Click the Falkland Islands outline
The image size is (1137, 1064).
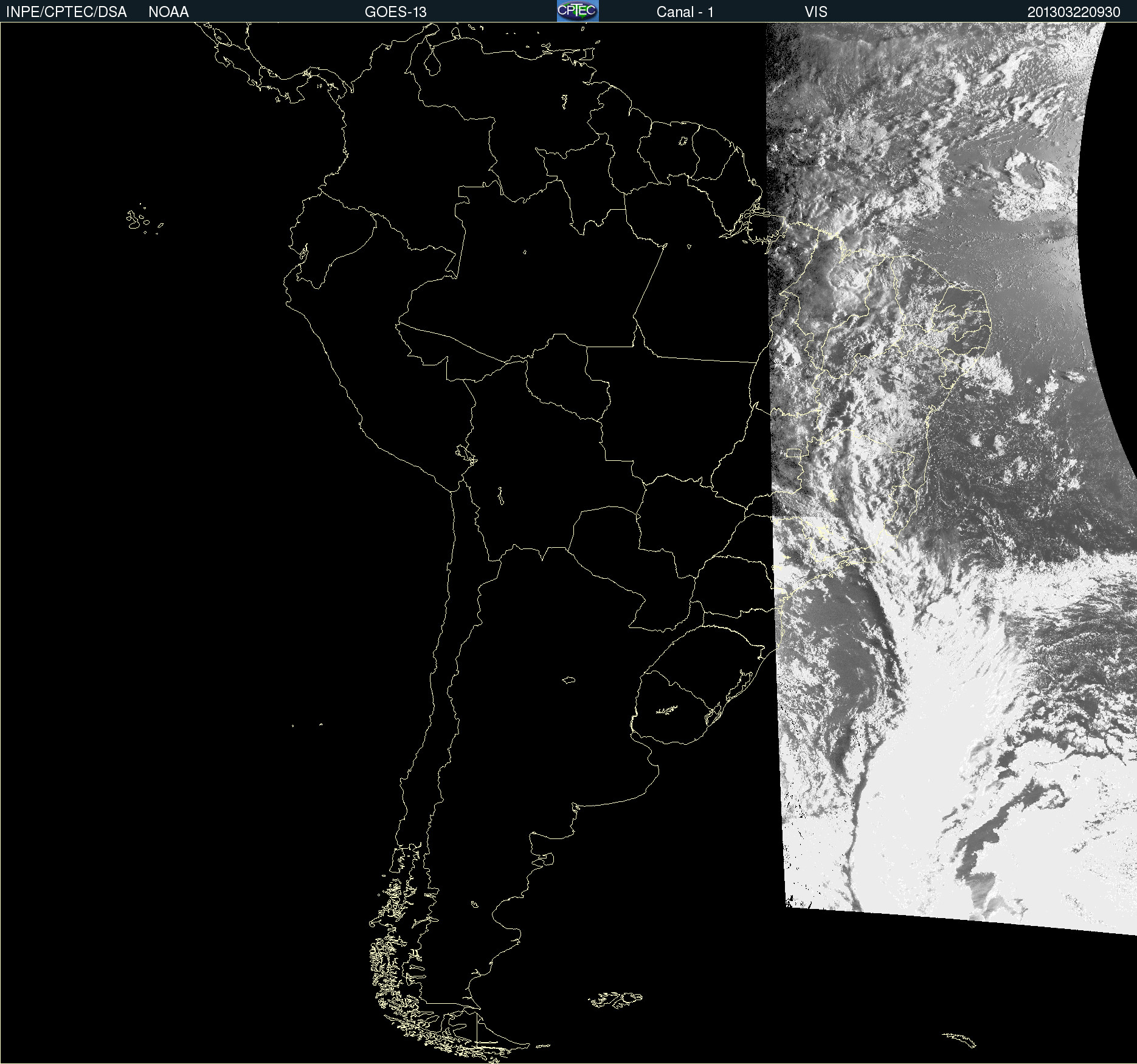(x=615, y=999)
